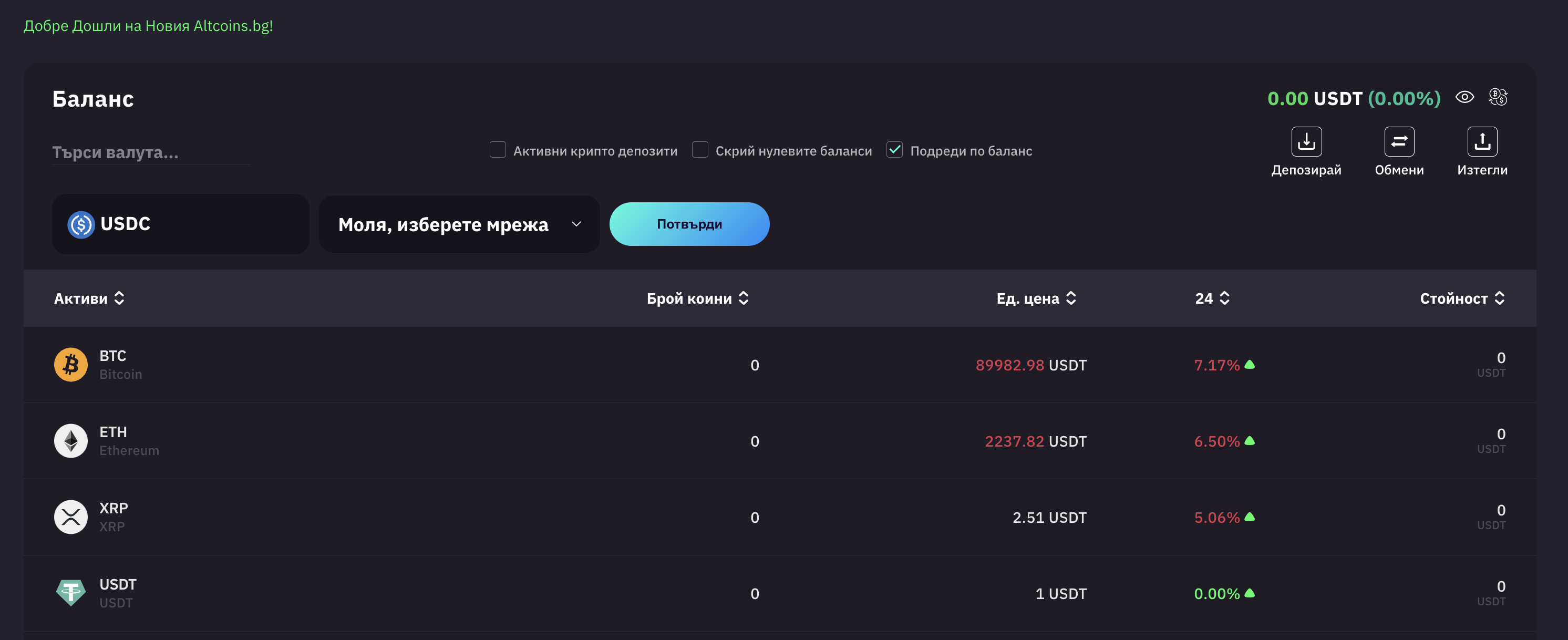Enable the Активни крипто депозити checkbox

[x=497, y=150]
